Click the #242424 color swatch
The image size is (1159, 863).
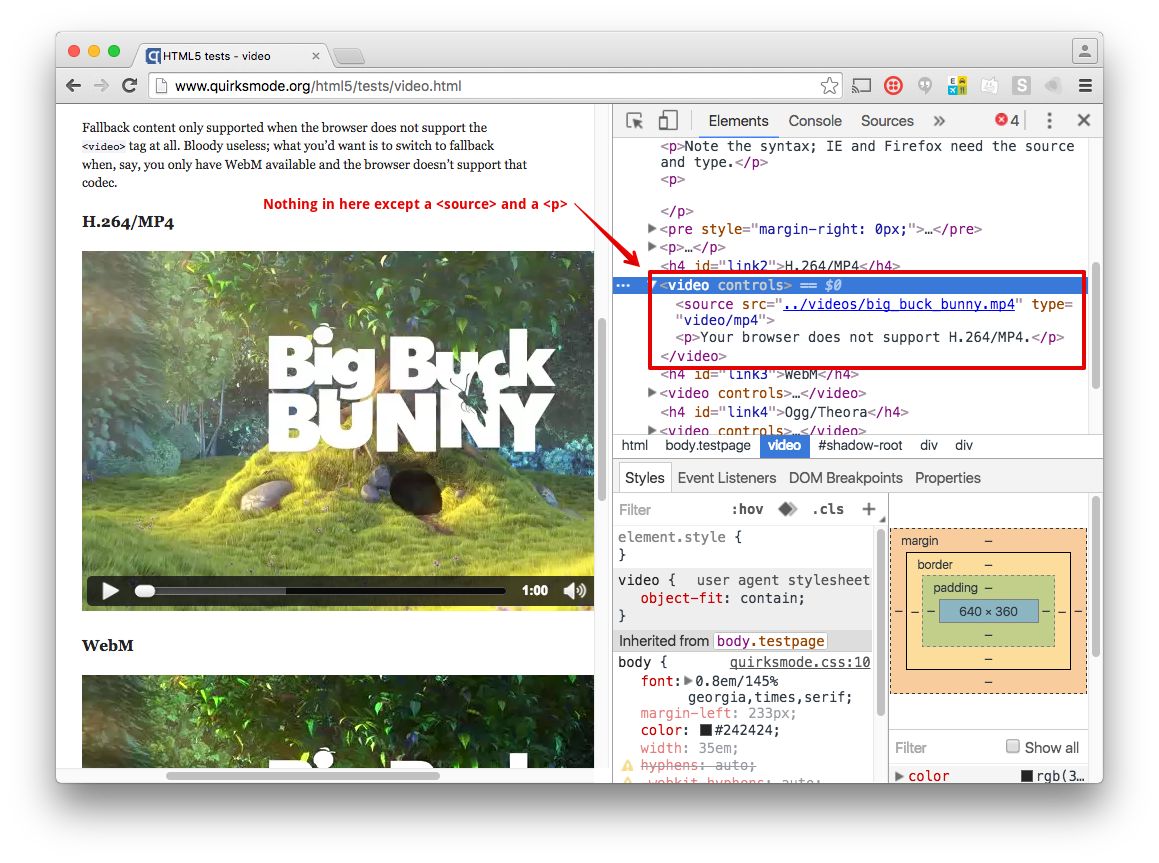tap(706, 730)
